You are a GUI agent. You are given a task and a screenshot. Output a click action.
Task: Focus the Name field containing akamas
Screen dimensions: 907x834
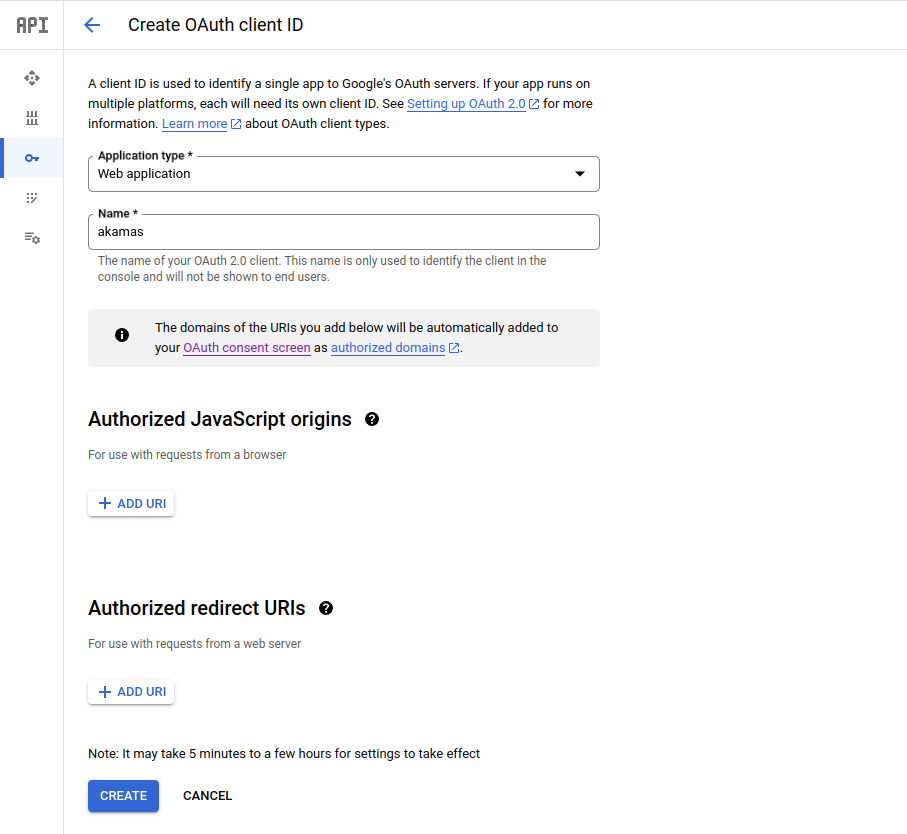pos(343,232)
